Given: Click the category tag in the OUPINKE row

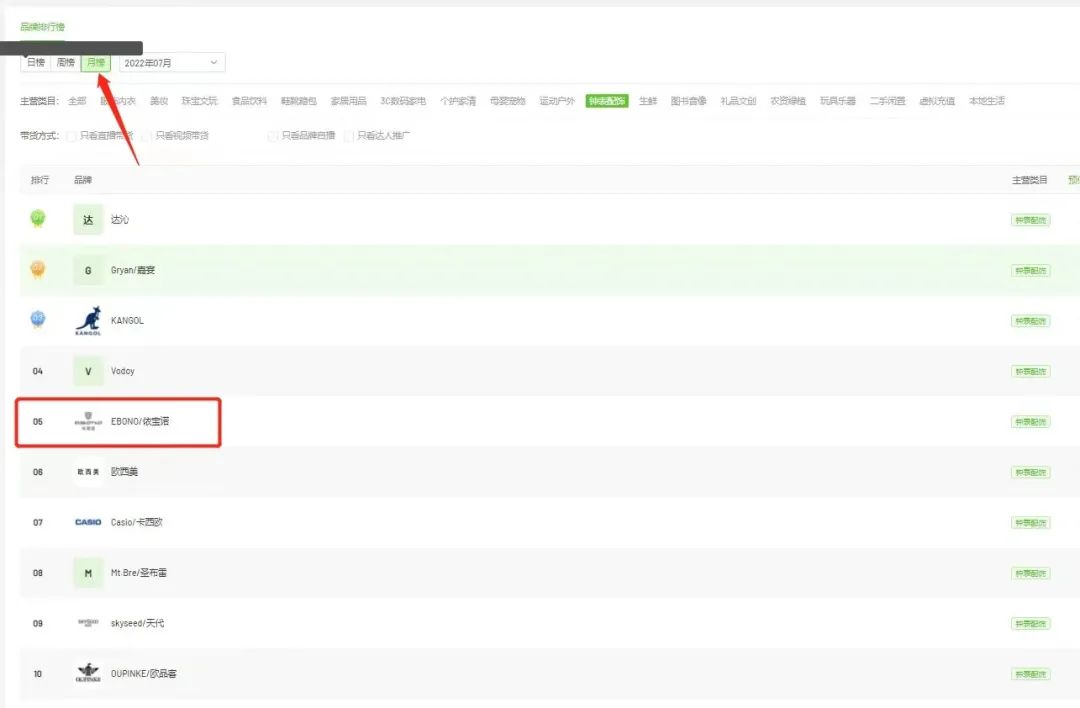Looking at the screenshot, I should [x=1030, y=674].
